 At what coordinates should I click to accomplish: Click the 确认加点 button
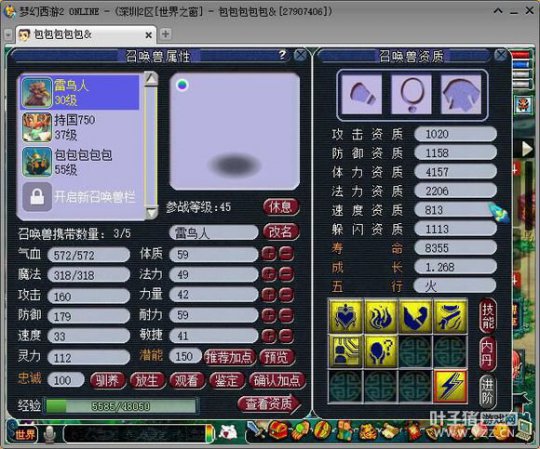pos(277,380)
